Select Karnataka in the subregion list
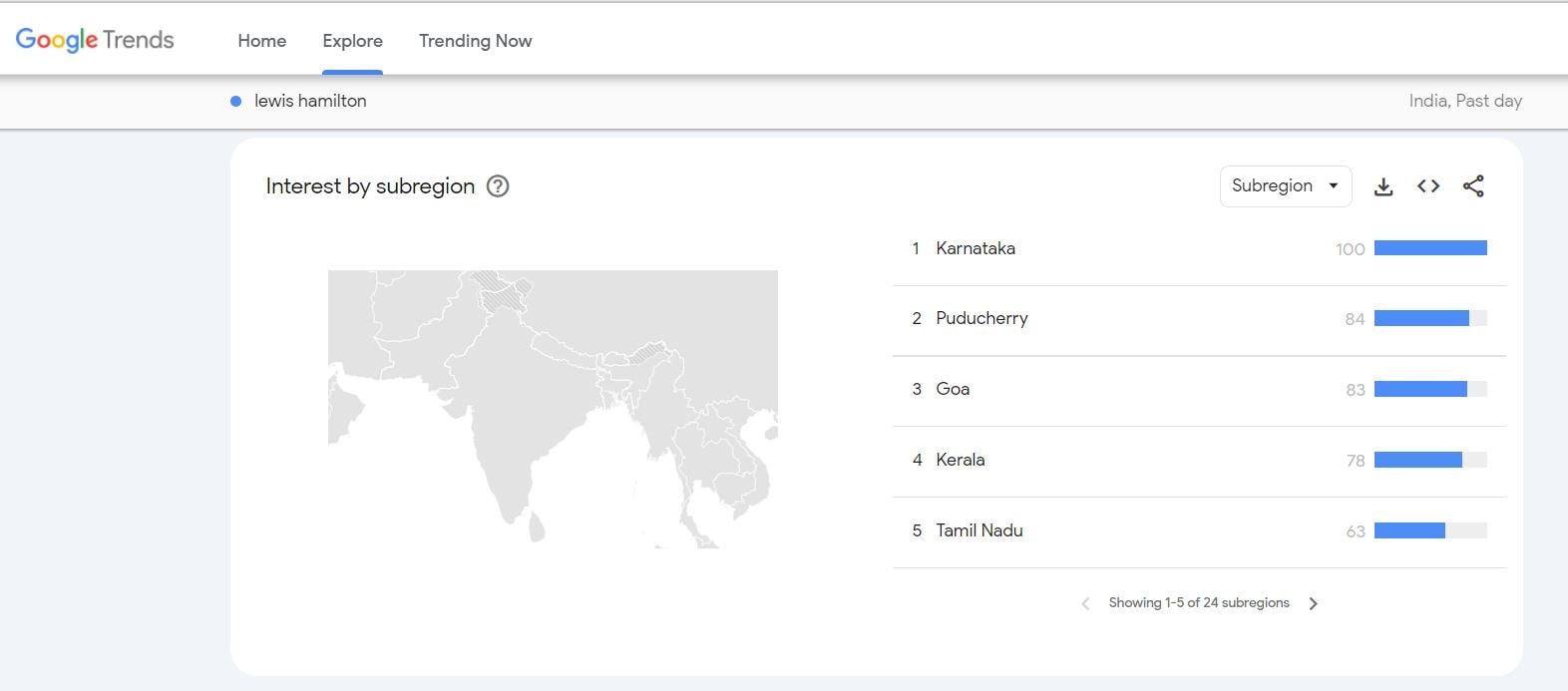The width and height of the screenshot is (1568, 691). (x=975, y=248)
